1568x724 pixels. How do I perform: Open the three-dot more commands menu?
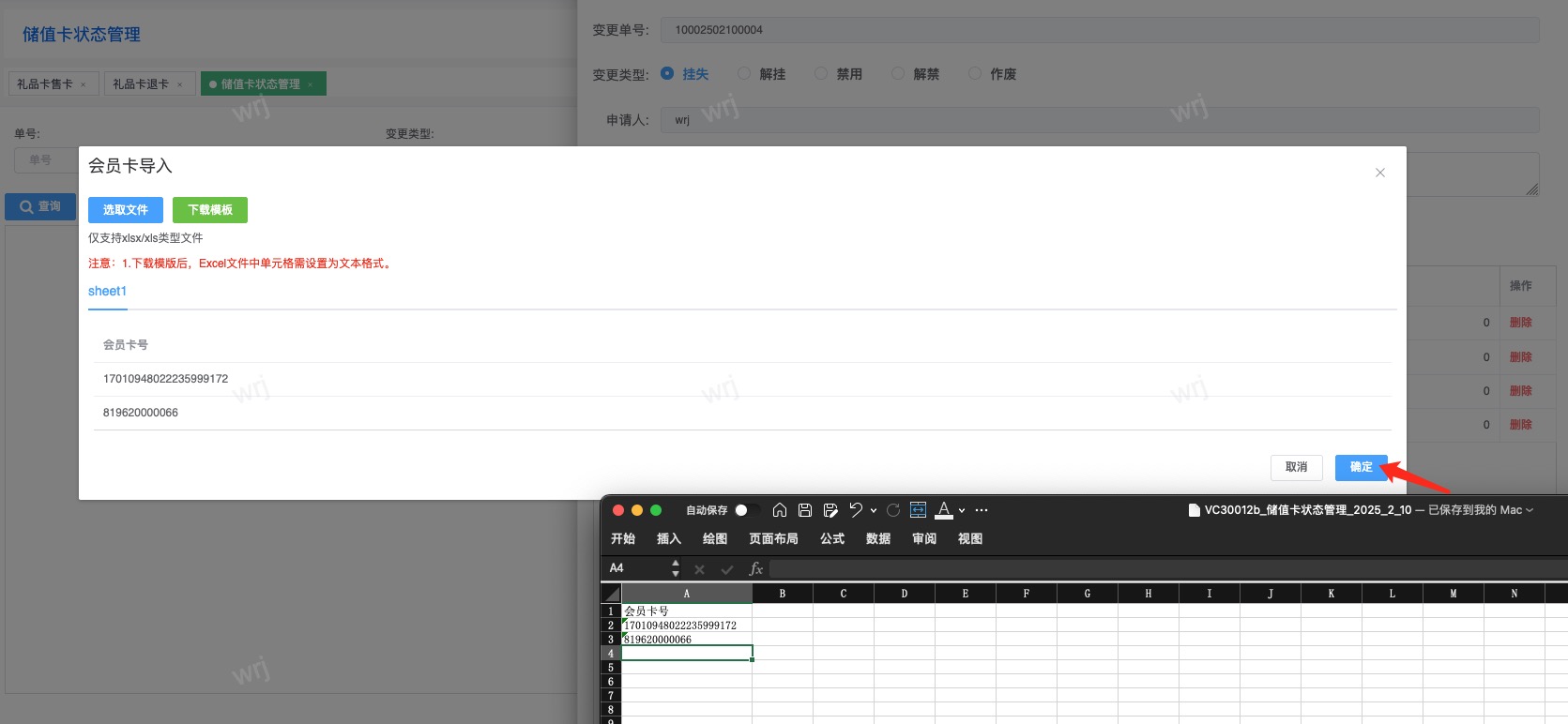[x=982, y=510]
